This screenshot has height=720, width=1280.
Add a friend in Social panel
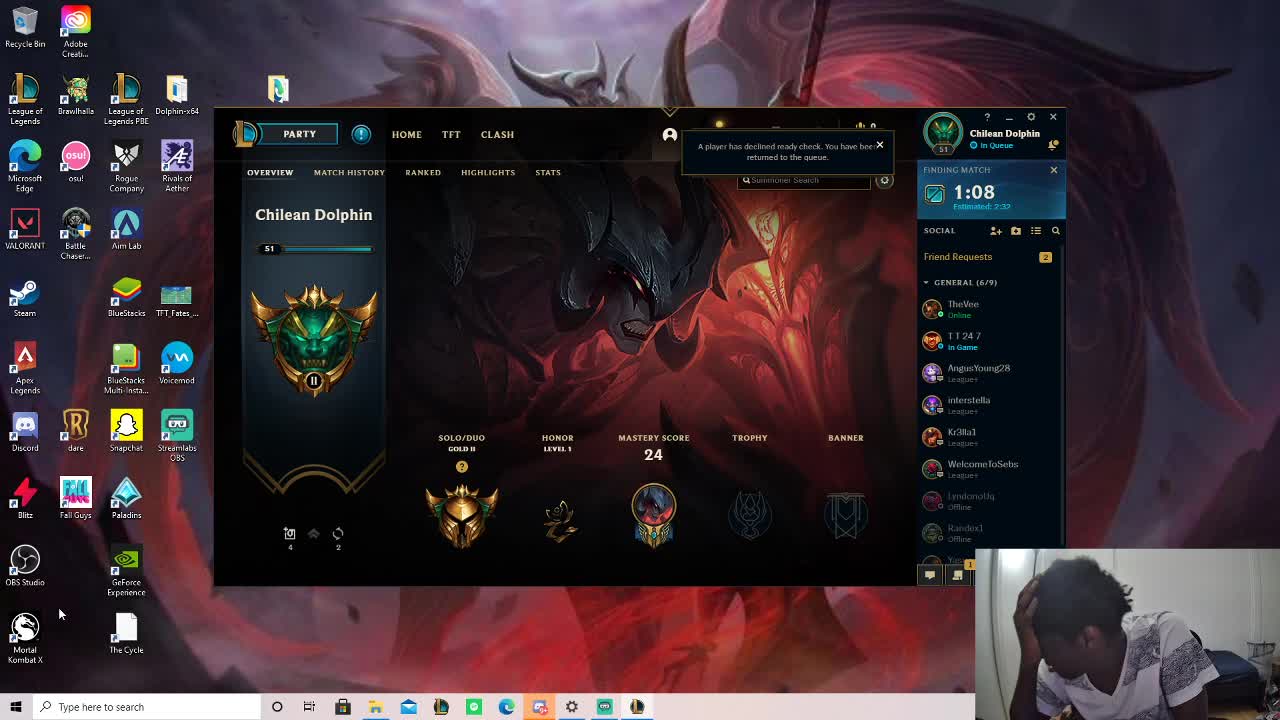click(996, 231)
